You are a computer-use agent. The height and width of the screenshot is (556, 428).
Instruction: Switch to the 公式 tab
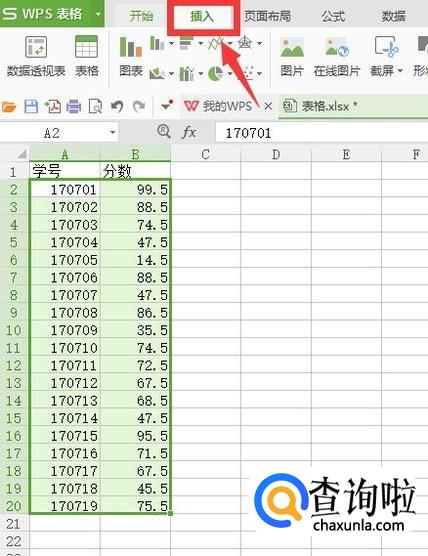click(333, 16)
